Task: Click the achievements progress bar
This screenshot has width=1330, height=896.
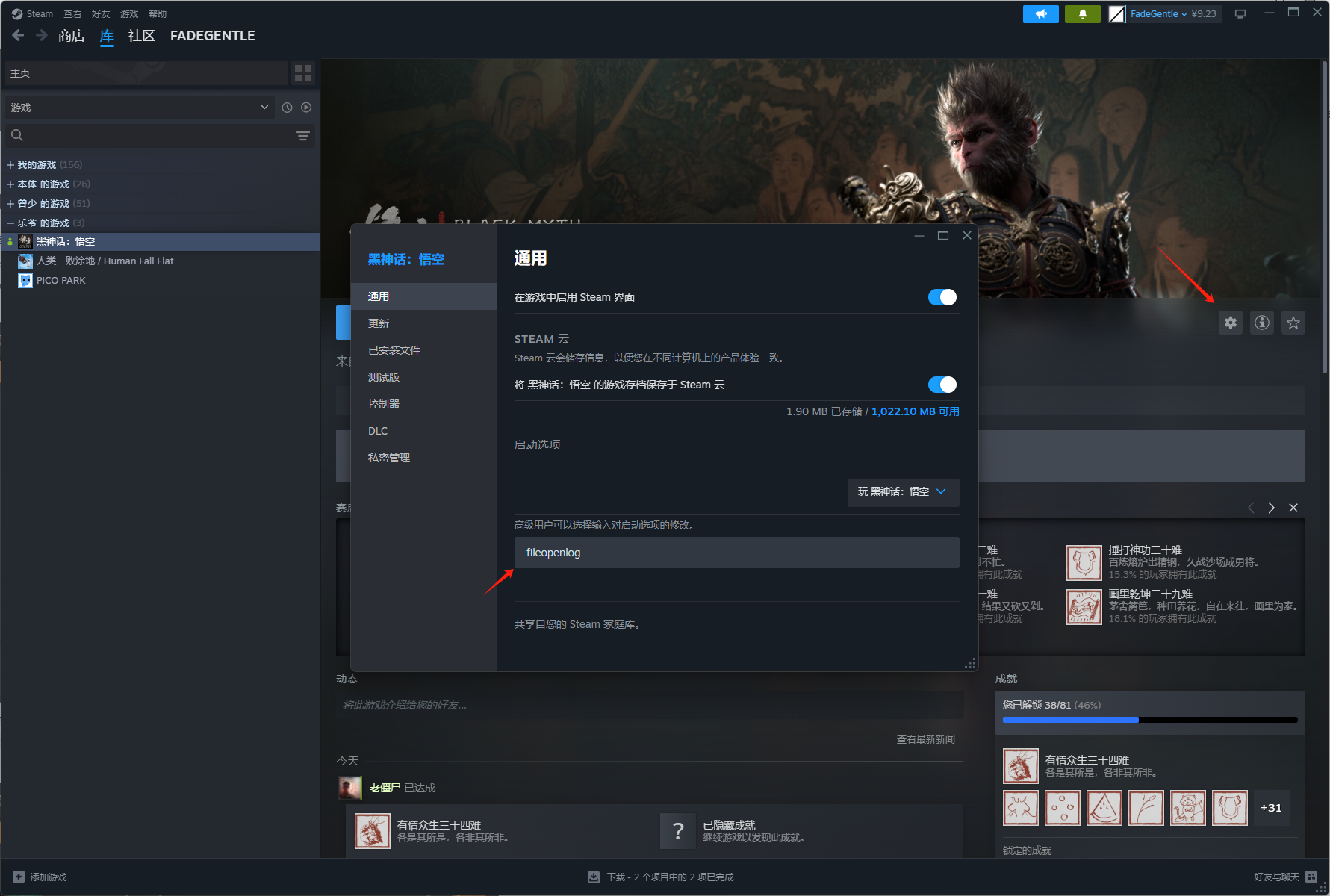Action: click(1150, 720)
